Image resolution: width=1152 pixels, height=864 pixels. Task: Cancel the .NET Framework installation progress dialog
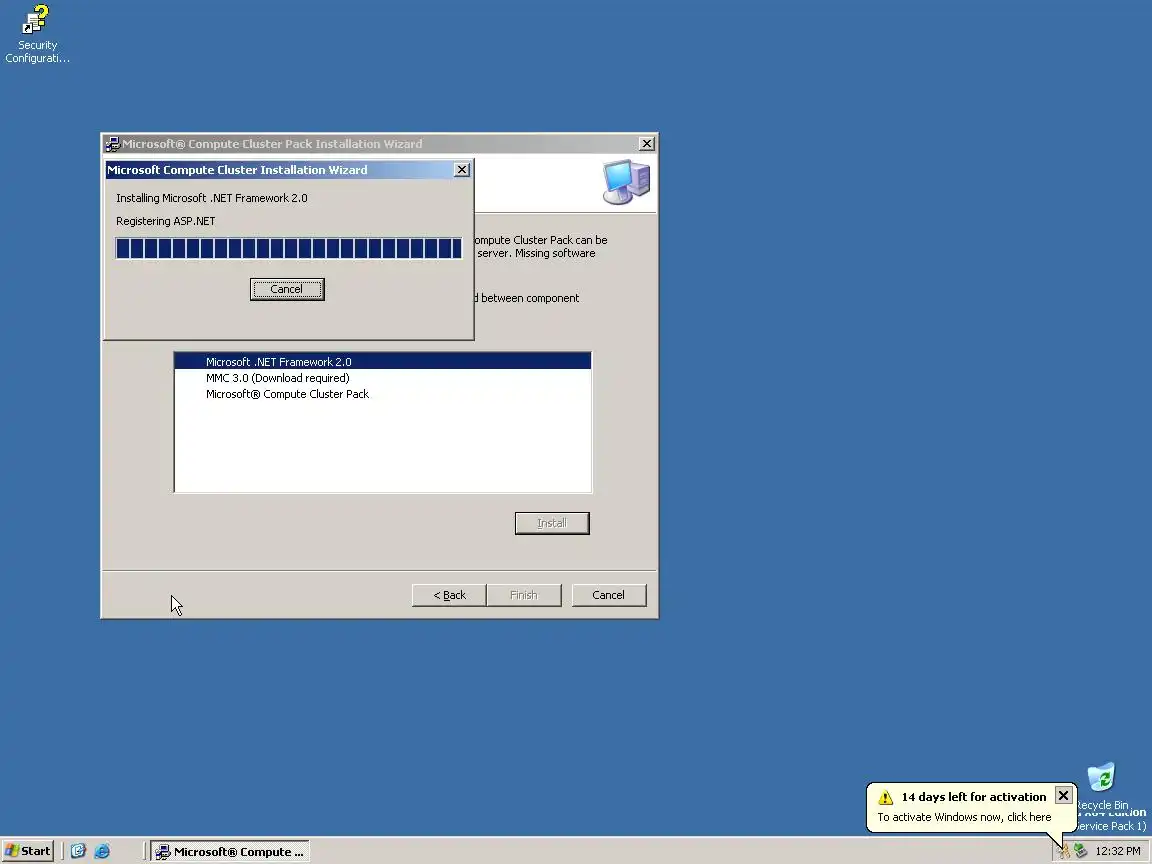pos(287,289)
